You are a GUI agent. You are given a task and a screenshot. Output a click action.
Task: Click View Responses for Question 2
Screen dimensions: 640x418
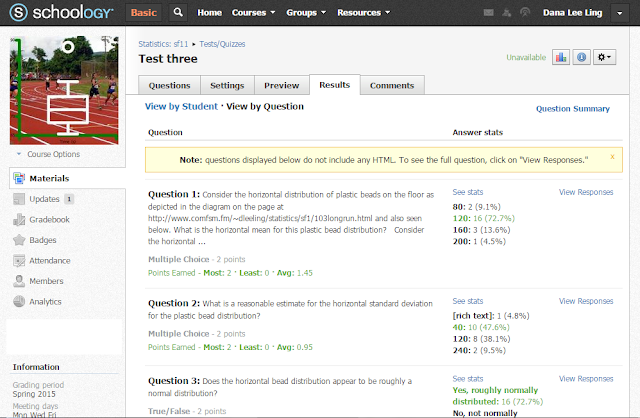tap(586, 301)
